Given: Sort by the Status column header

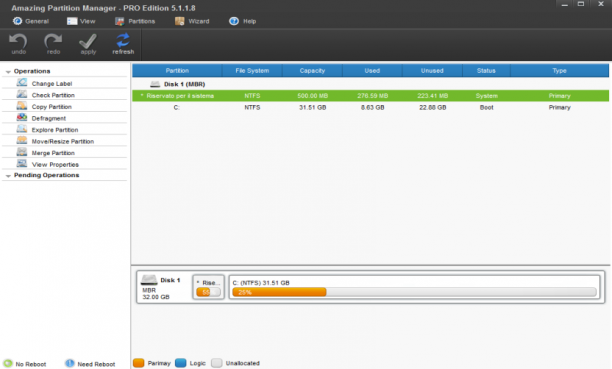Looking at the screenshot, I should 486,71.
